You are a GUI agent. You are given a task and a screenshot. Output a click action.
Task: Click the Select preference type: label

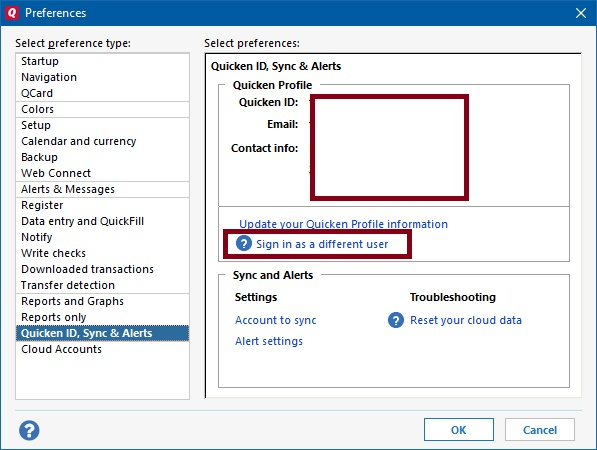[x=73, y=43]
